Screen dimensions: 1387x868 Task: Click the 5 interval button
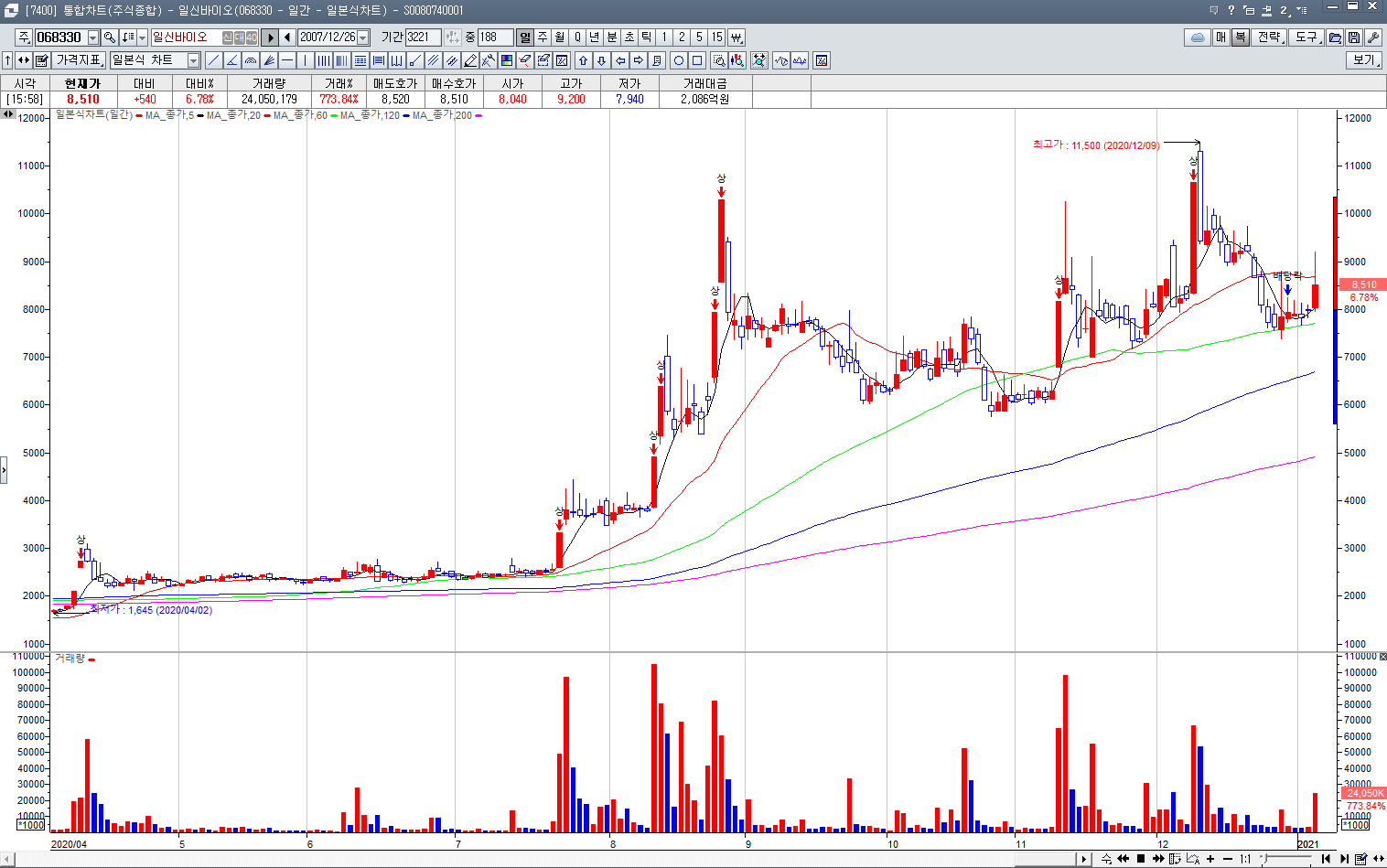[699, 38]
